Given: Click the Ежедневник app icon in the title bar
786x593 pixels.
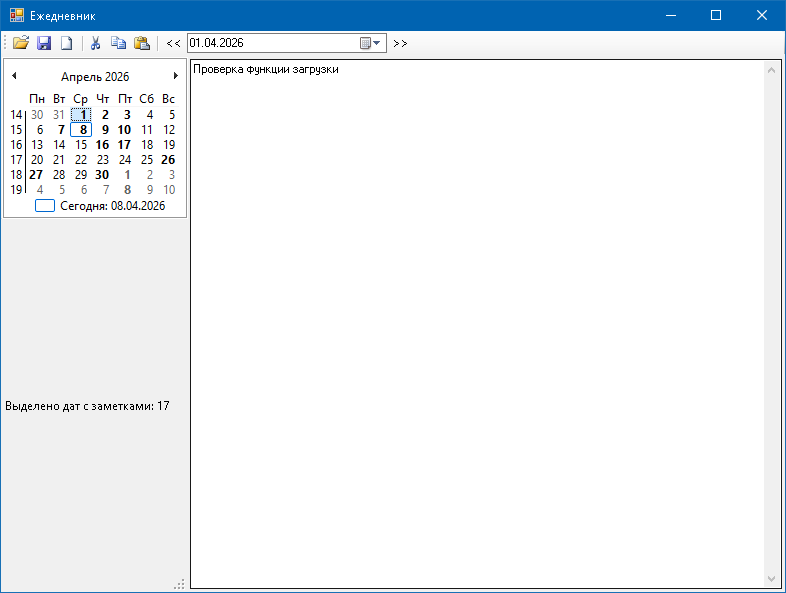Looking at the screenshot, I should coord(17,15).
